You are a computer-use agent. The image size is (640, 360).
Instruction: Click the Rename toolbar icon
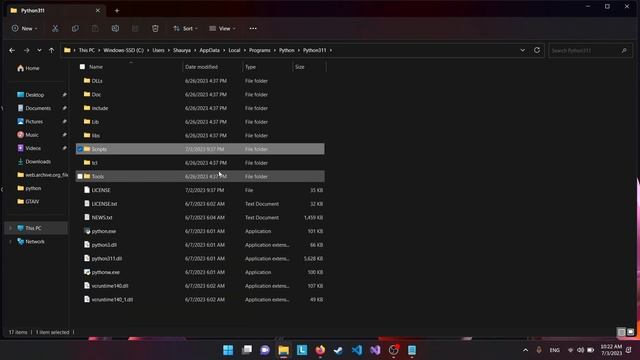coord(115,29)
